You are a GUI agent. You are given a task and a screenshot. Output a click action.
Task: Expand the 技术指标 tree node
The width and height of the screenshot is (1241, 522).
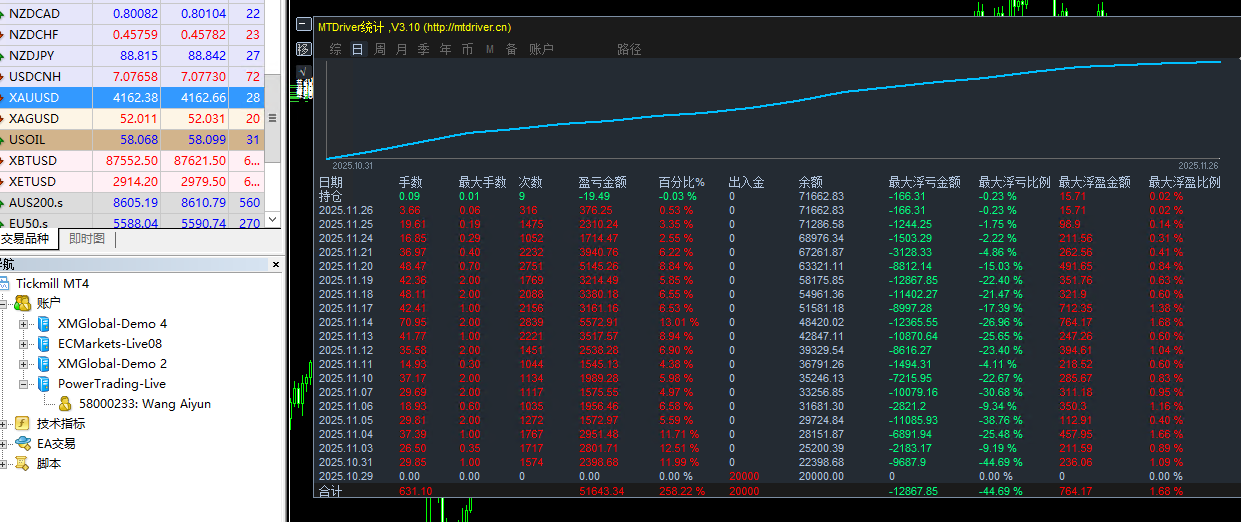tap(3, 423)
